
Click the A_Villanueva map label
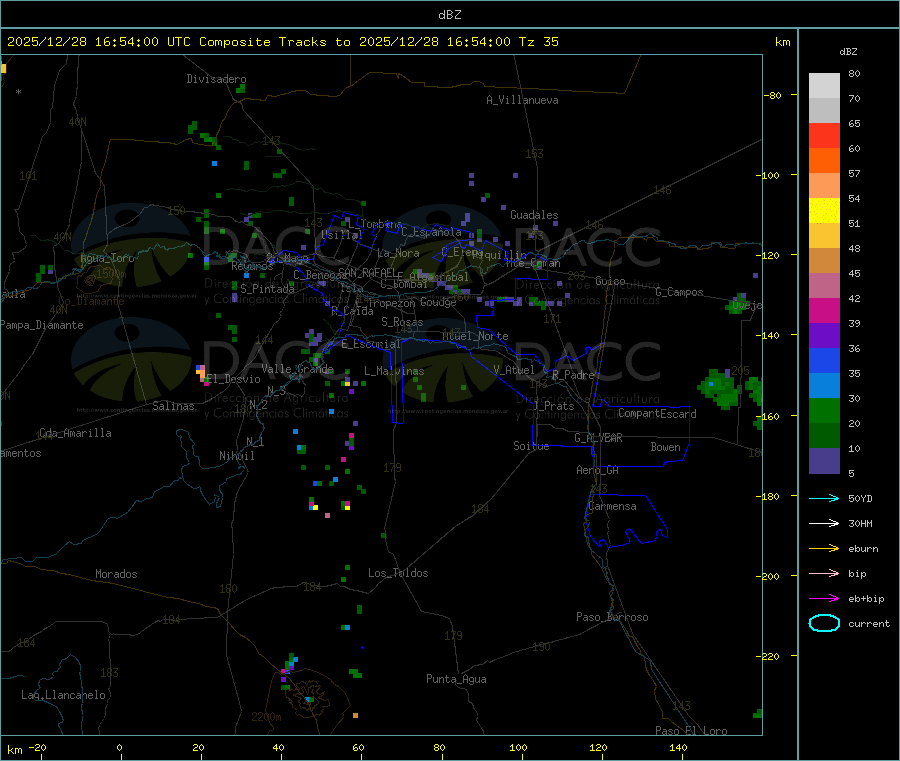(522, 100)
